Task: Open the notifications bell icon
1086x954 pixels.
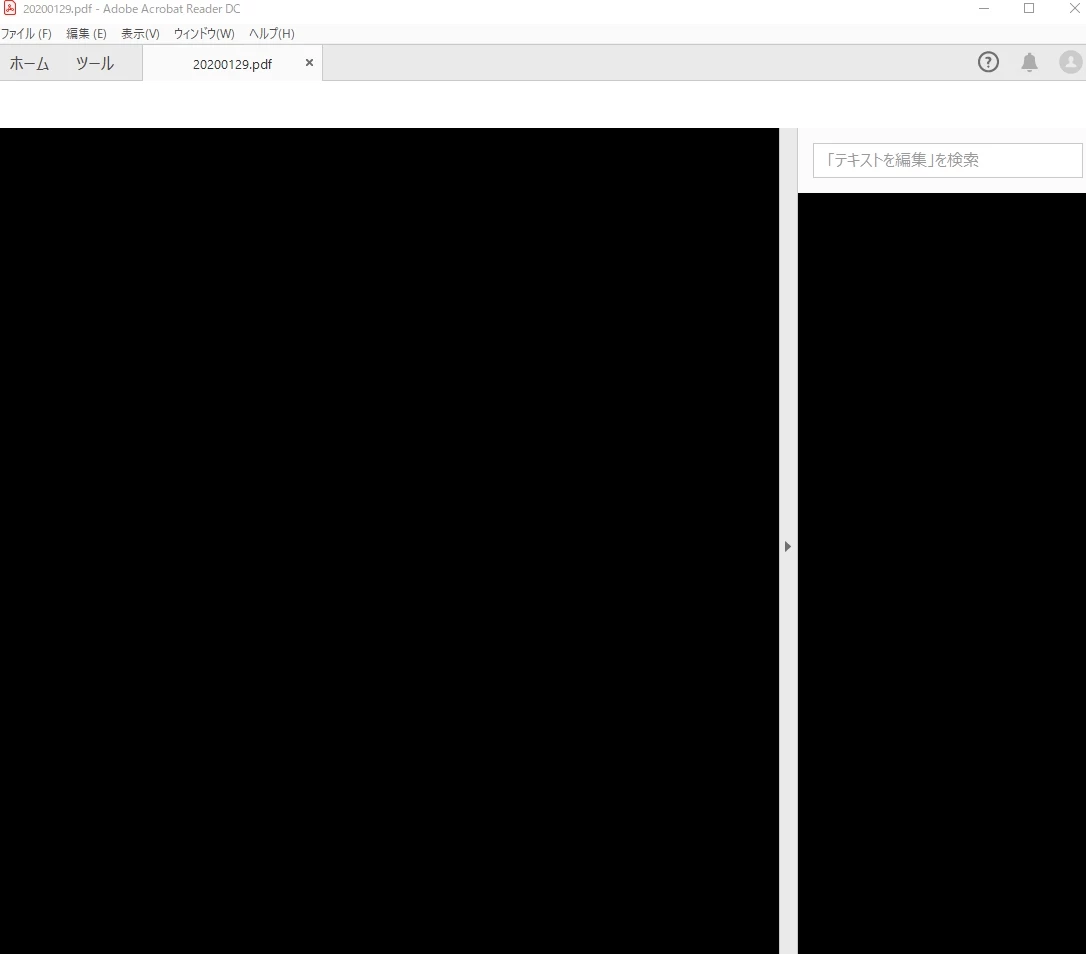Action: 1030,62
